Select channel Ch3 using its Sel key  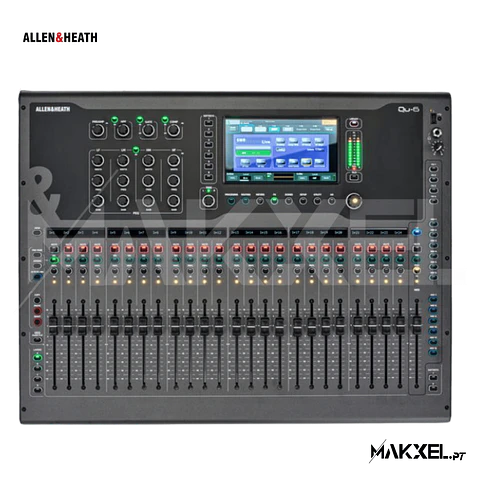click(x=82, y=260)
